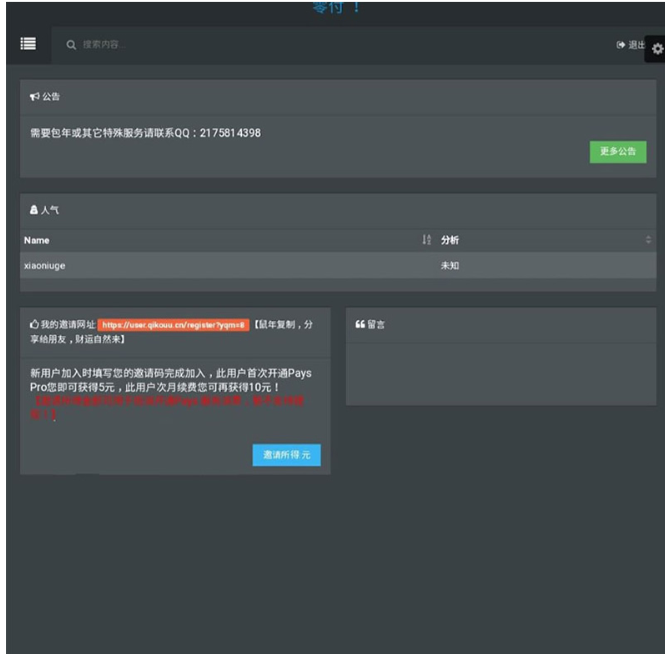Select the Name column header

(x=37, y=240)
